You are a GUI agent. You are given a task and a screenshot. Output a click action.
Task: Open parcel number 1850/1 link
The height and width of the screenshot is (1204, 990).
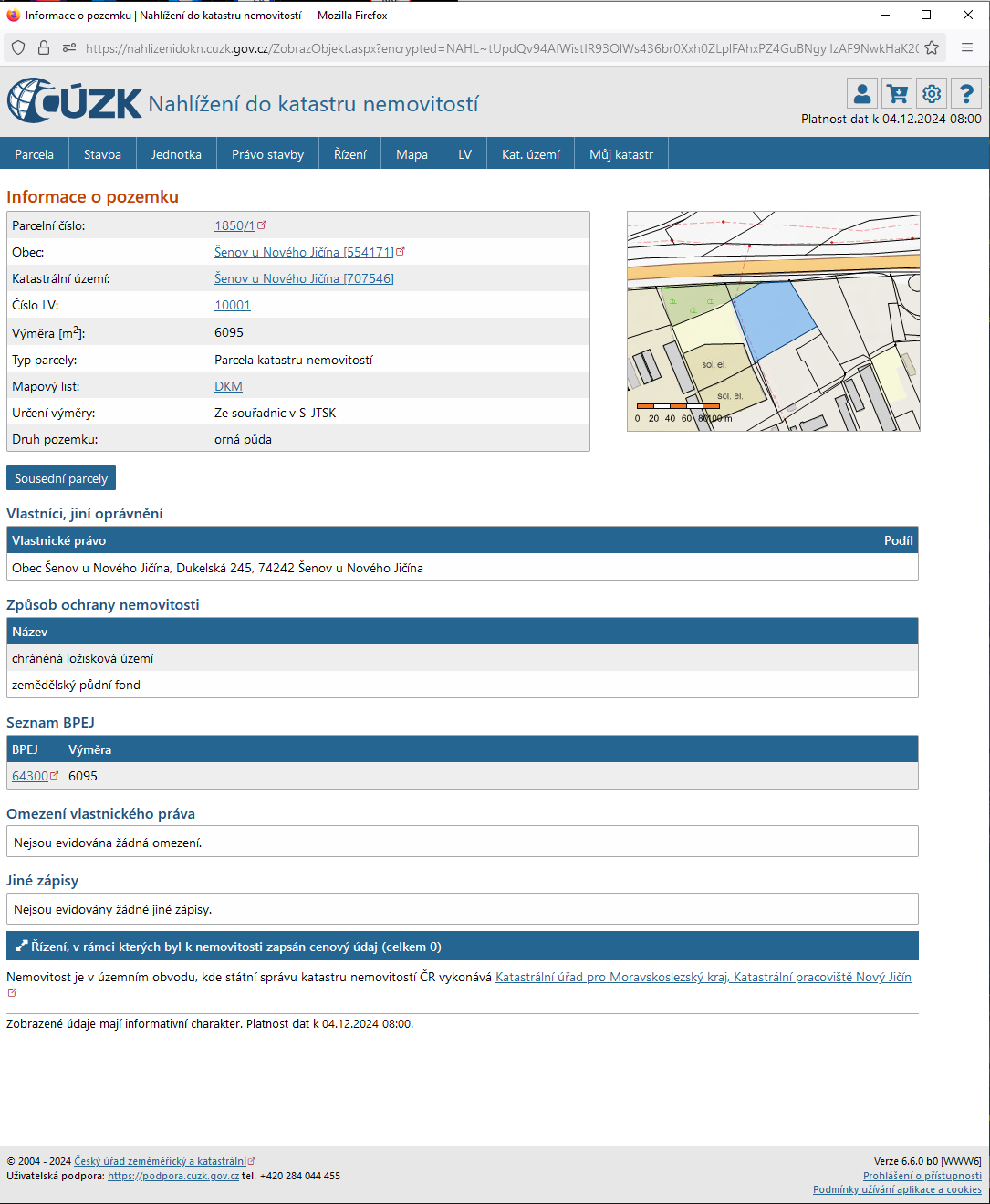[234, 225]
